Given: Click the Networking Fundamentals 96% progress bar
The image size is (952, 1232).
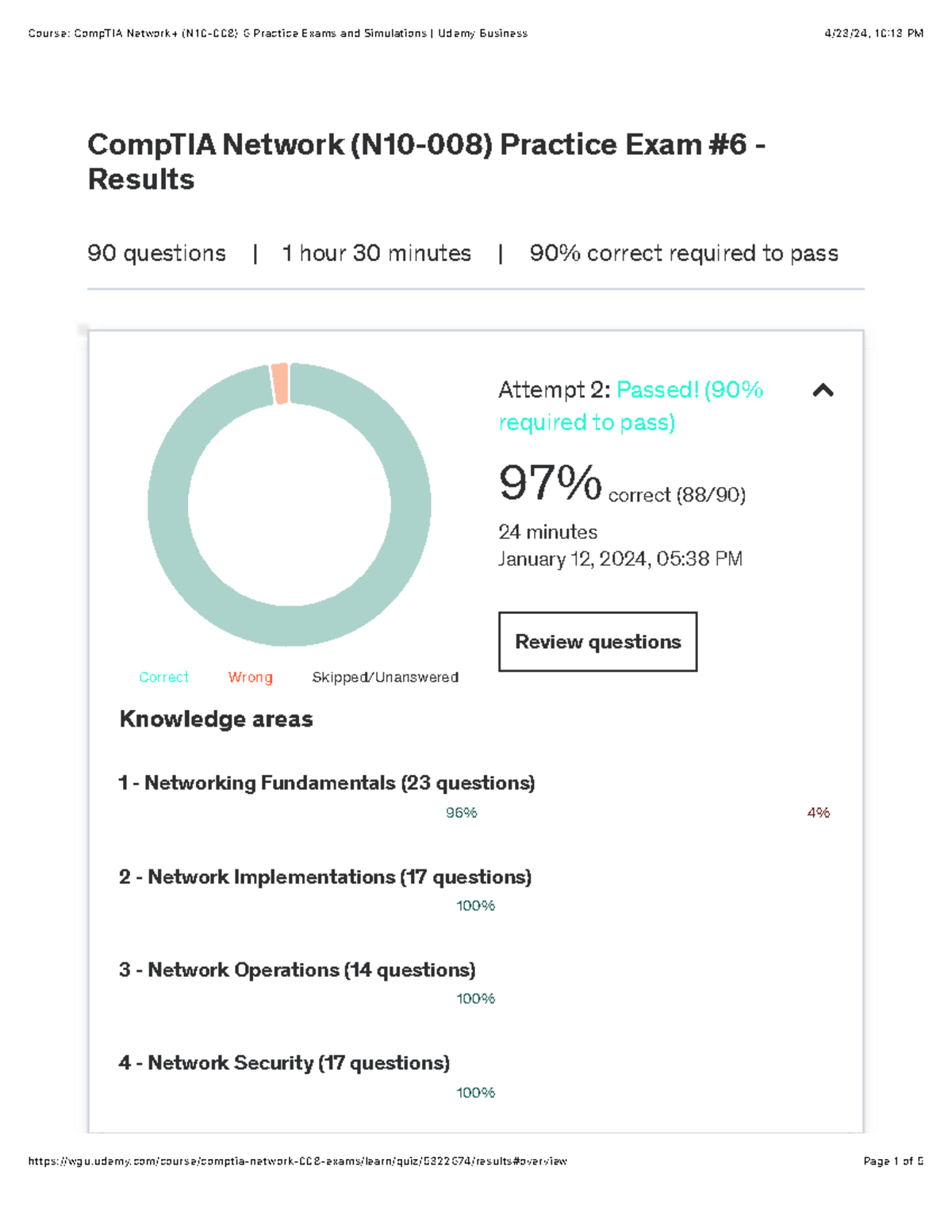Looking at the screenshot, I should tap(460, 812).
